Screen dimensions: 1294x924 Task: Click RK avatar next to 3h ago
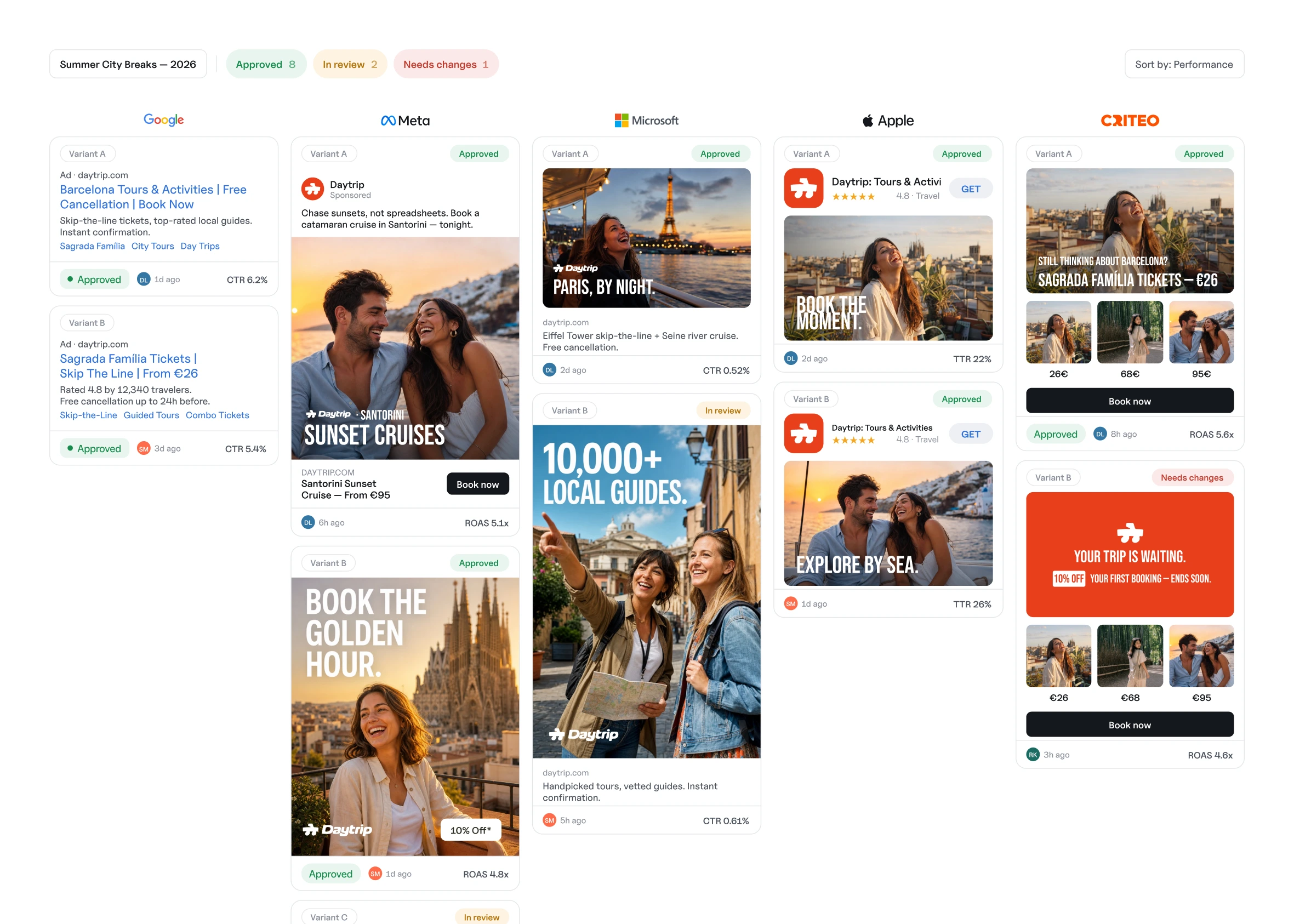click(1033, 755)
